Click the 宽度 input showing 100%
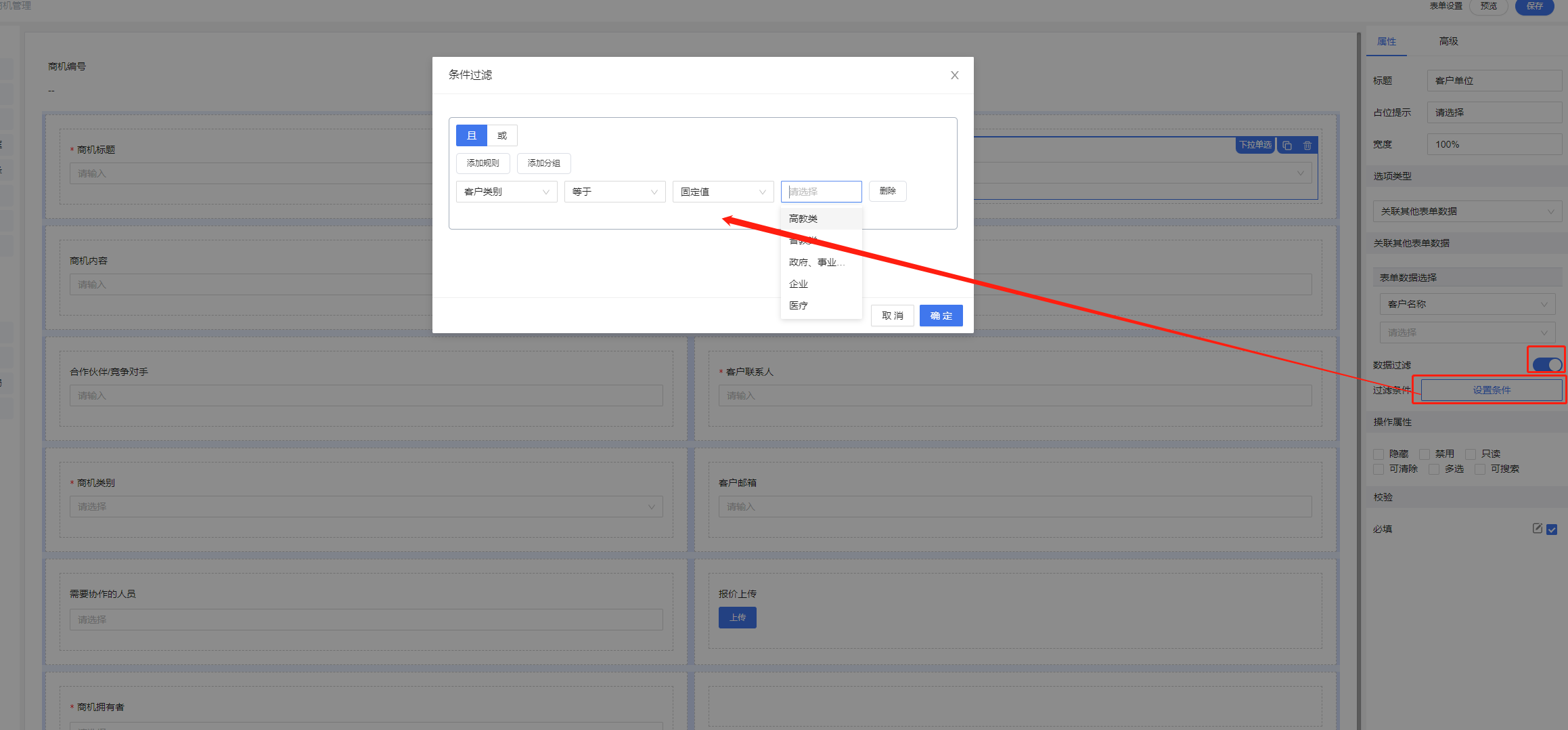The image size is (1568, 730). click(1494, 144)
